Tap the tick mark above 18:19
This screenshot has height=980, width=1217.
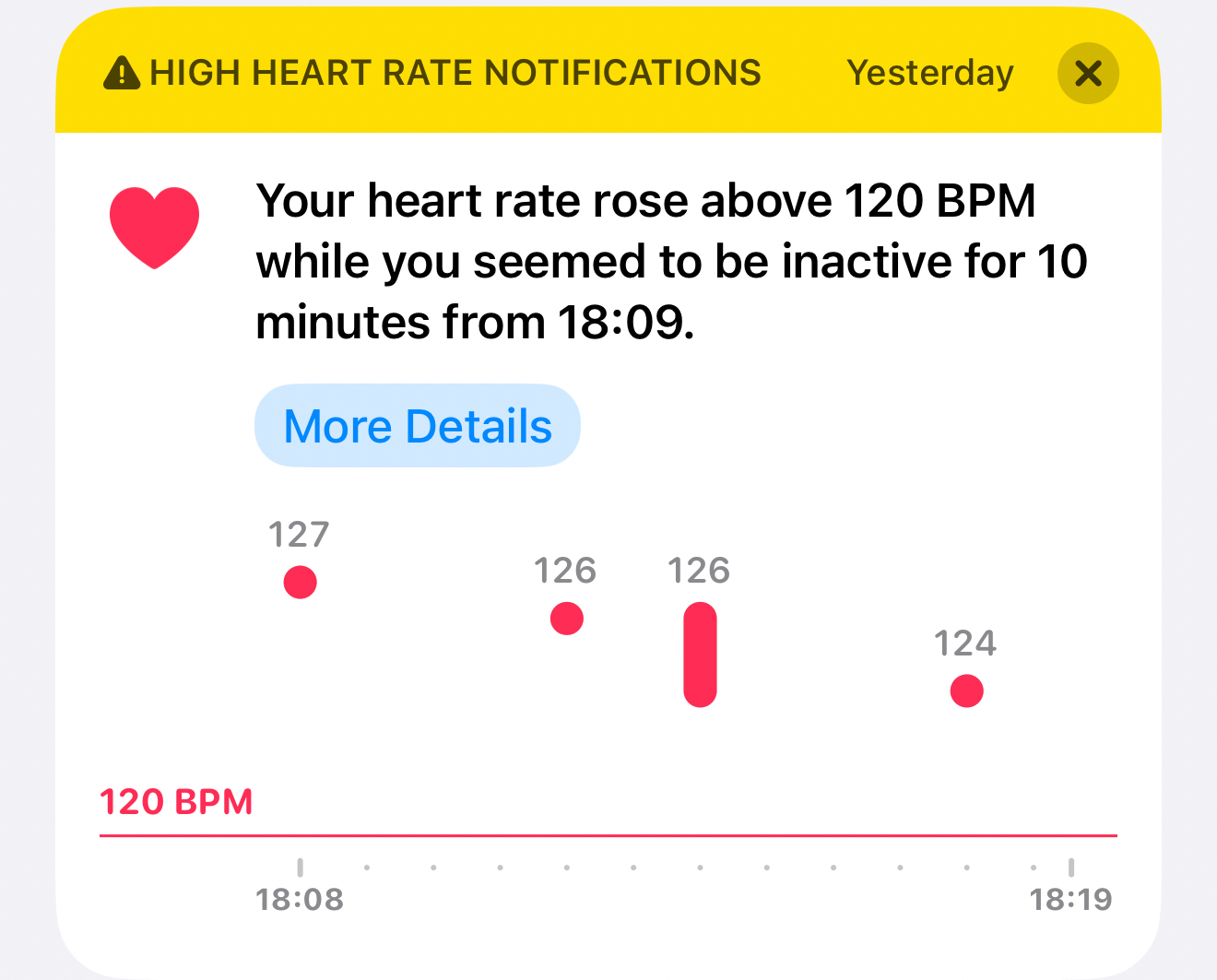coord(1070,867)
